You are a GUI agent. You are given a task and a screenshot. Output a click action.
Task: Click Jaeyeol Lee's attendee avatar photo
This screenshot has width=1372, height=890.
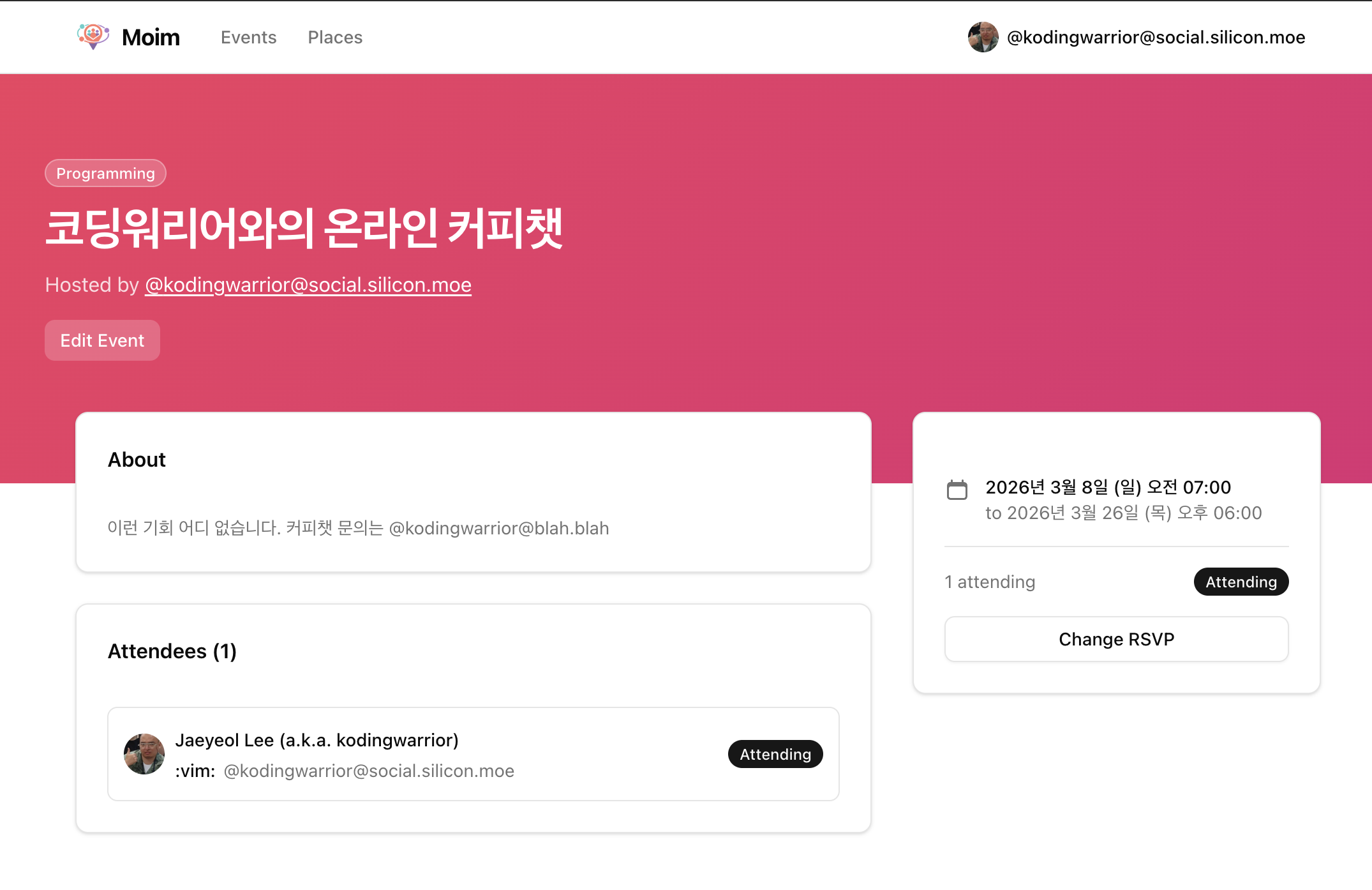click(x=144, y=754)
